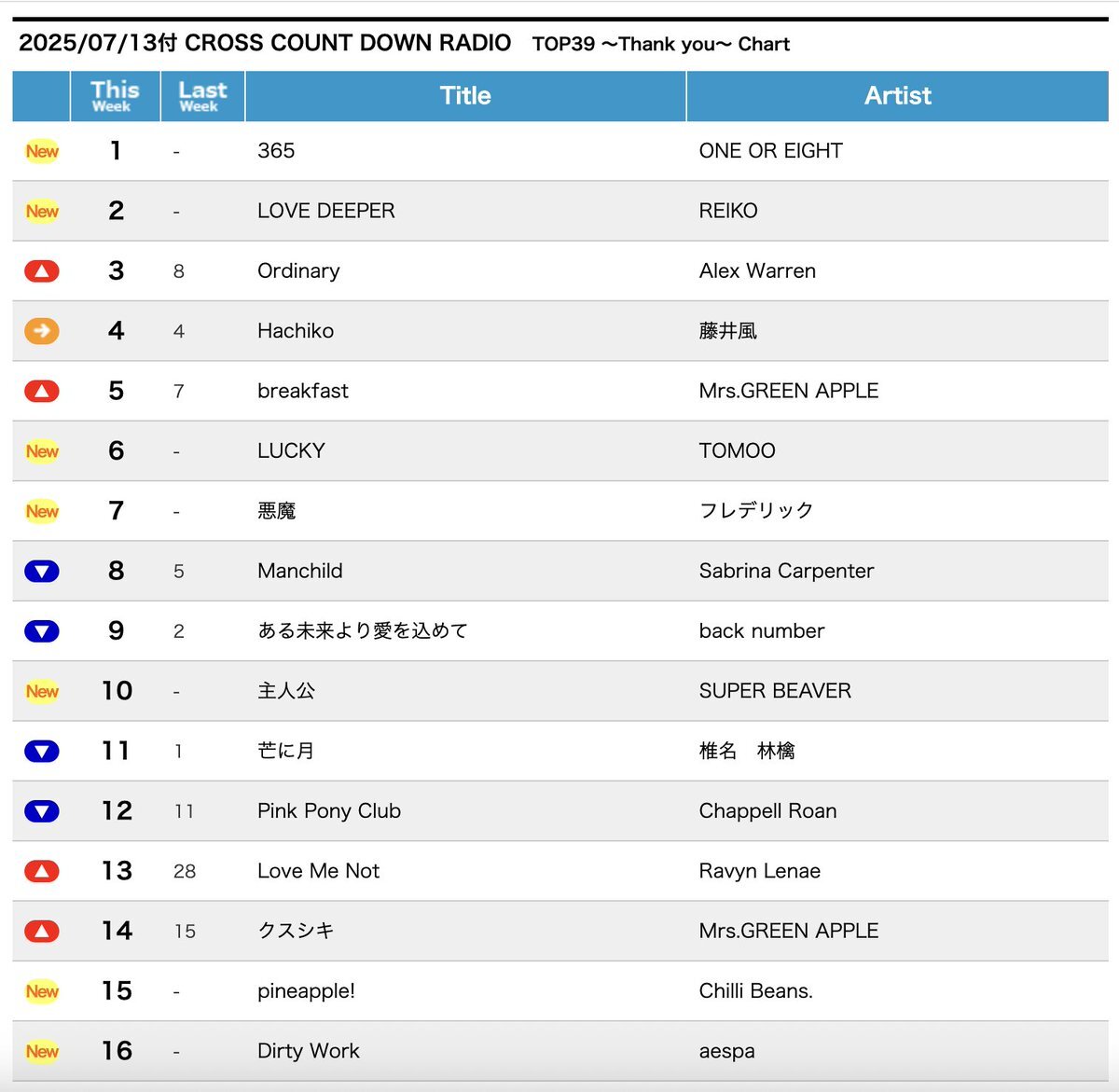
Task: Click Mrs.GREEN APPLE in the breakfast row
Action: (x=789, y=391)
